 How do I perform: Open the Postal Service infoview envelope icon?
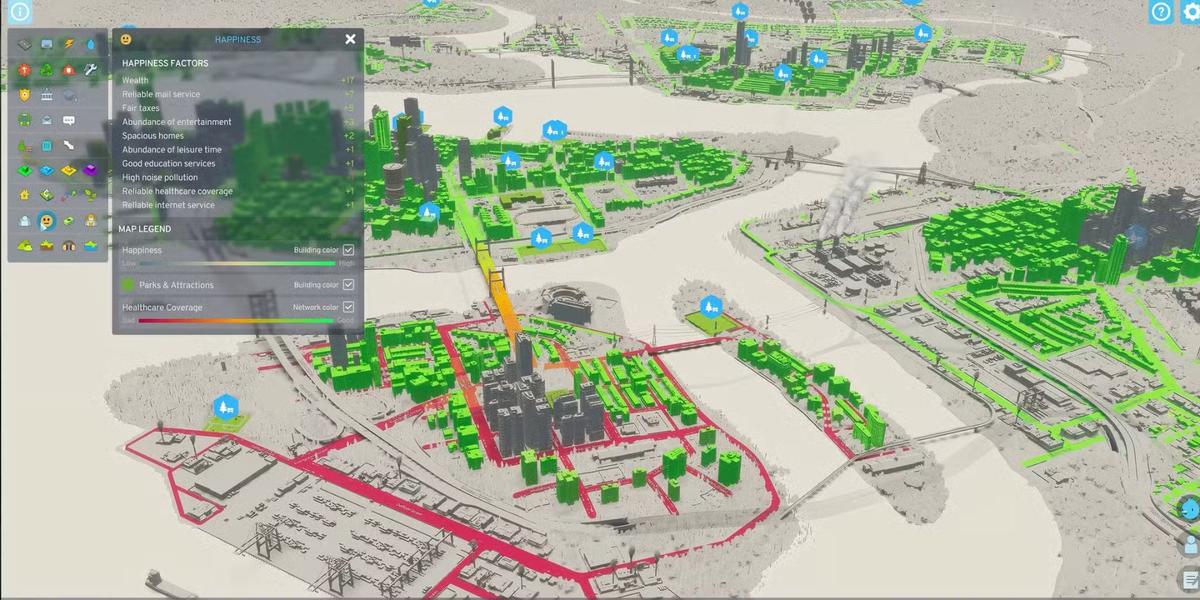coord(47,119)
